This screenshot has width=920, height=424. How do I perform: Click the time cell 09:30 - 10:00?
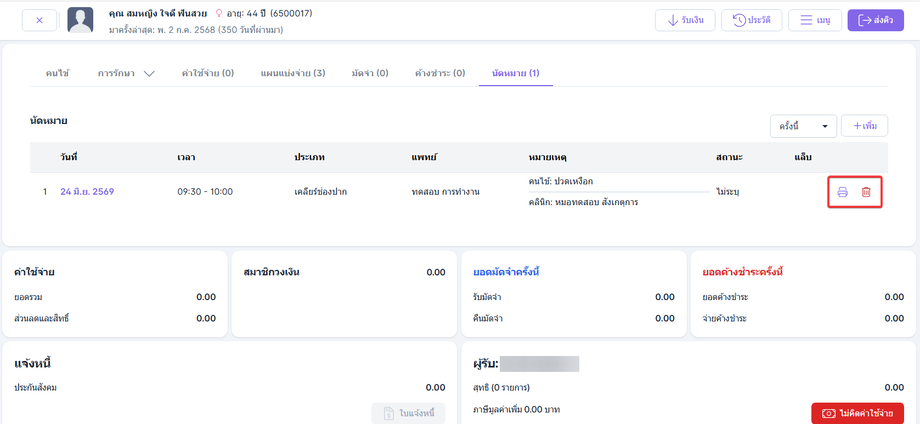pyautogui.click(x=205, y=192)
